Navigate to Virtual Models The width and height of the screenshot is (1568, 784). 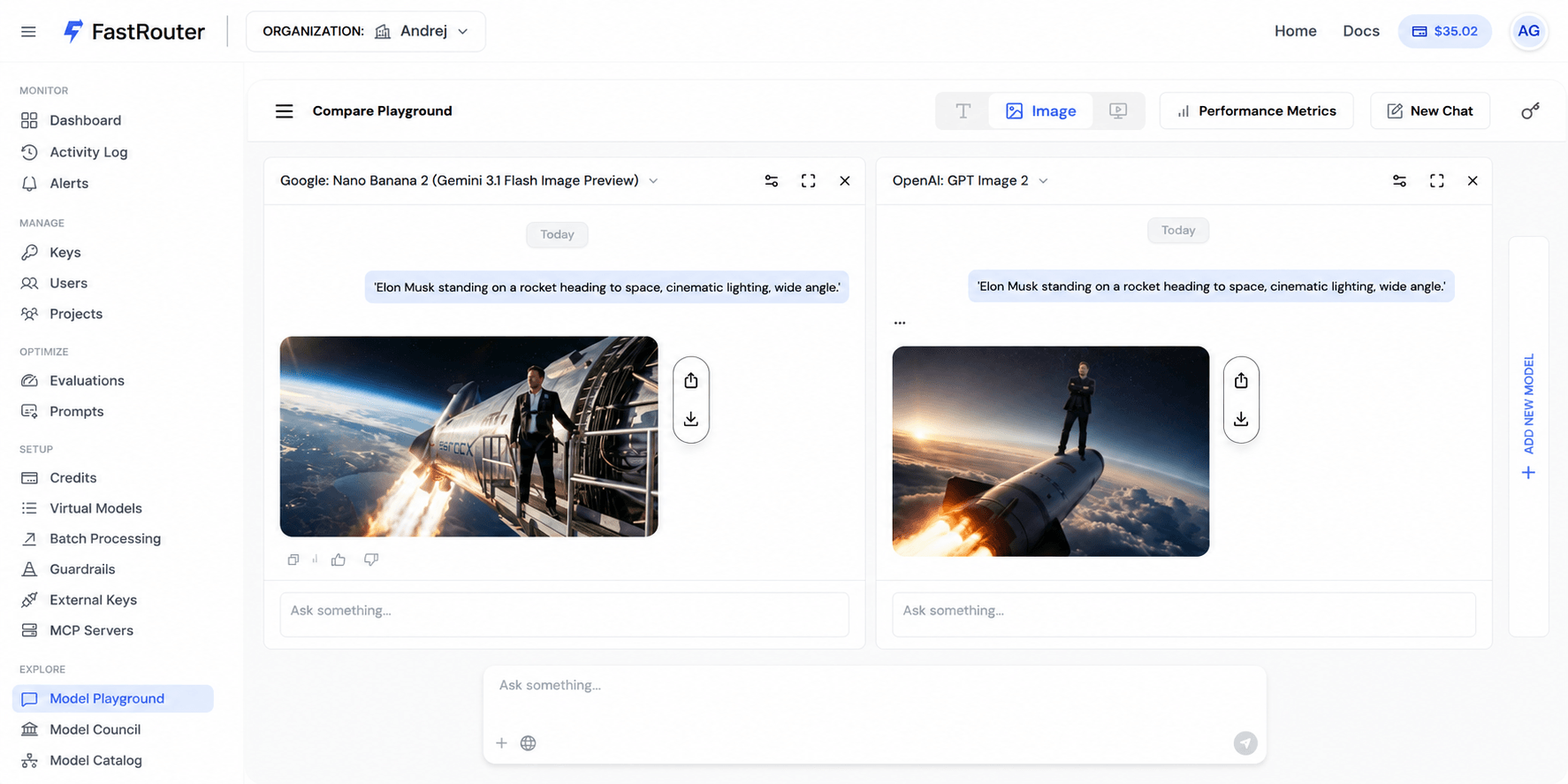pyautogui.click(x=95, y=508)
